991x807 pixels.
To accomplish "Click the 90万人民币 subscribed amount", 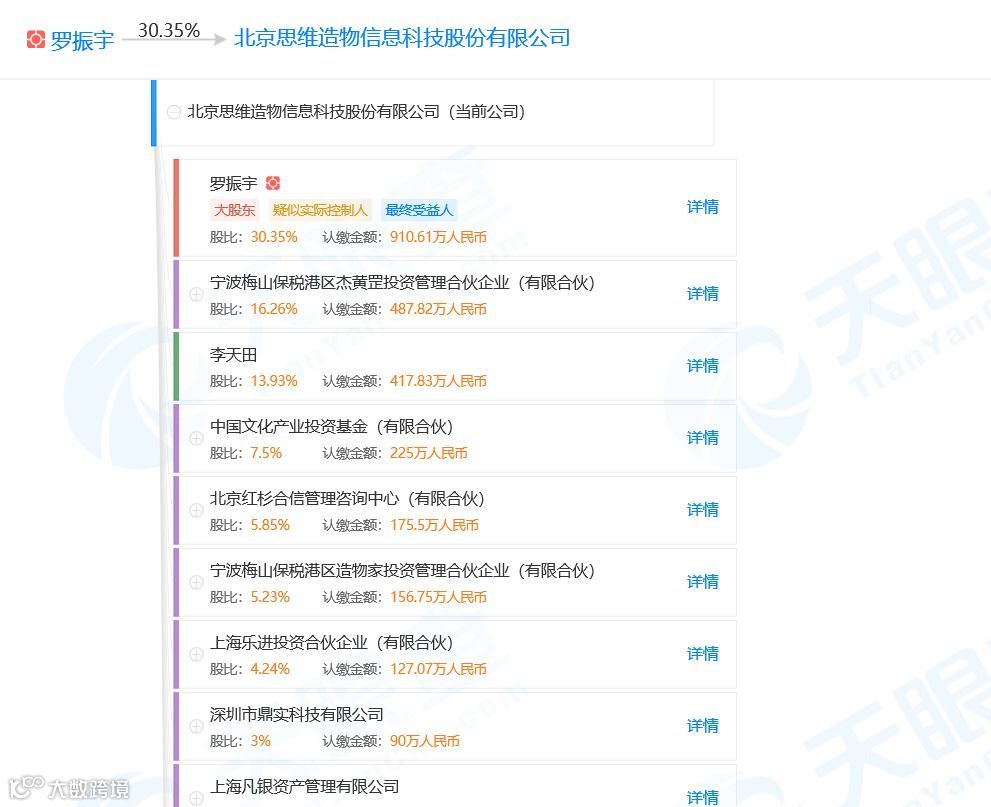I will pos(424,741).
